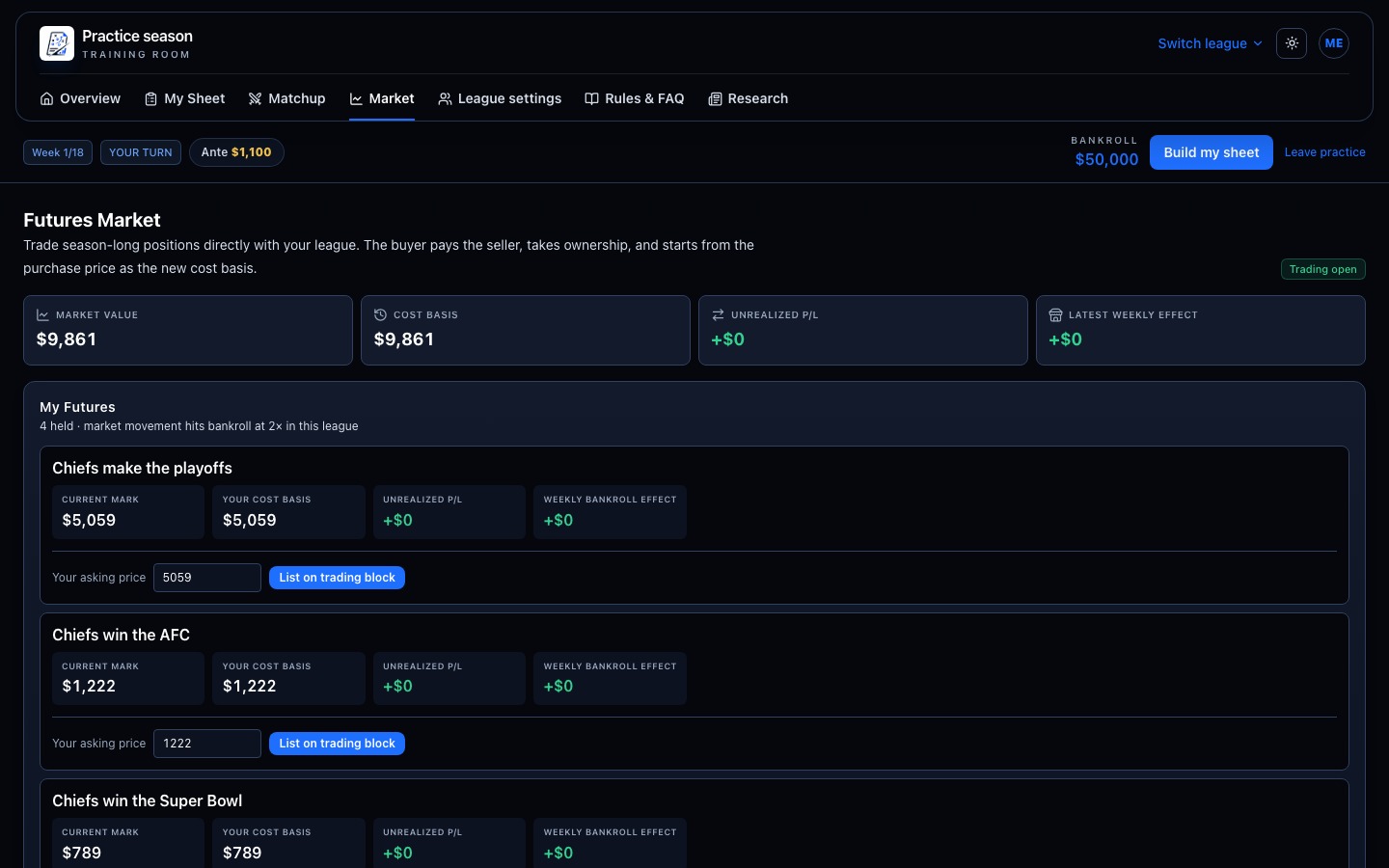Toggle the light/dark theme sun icon
Image resolution: width=1389 pixels, height=868 pixels.
[1292, 43]
